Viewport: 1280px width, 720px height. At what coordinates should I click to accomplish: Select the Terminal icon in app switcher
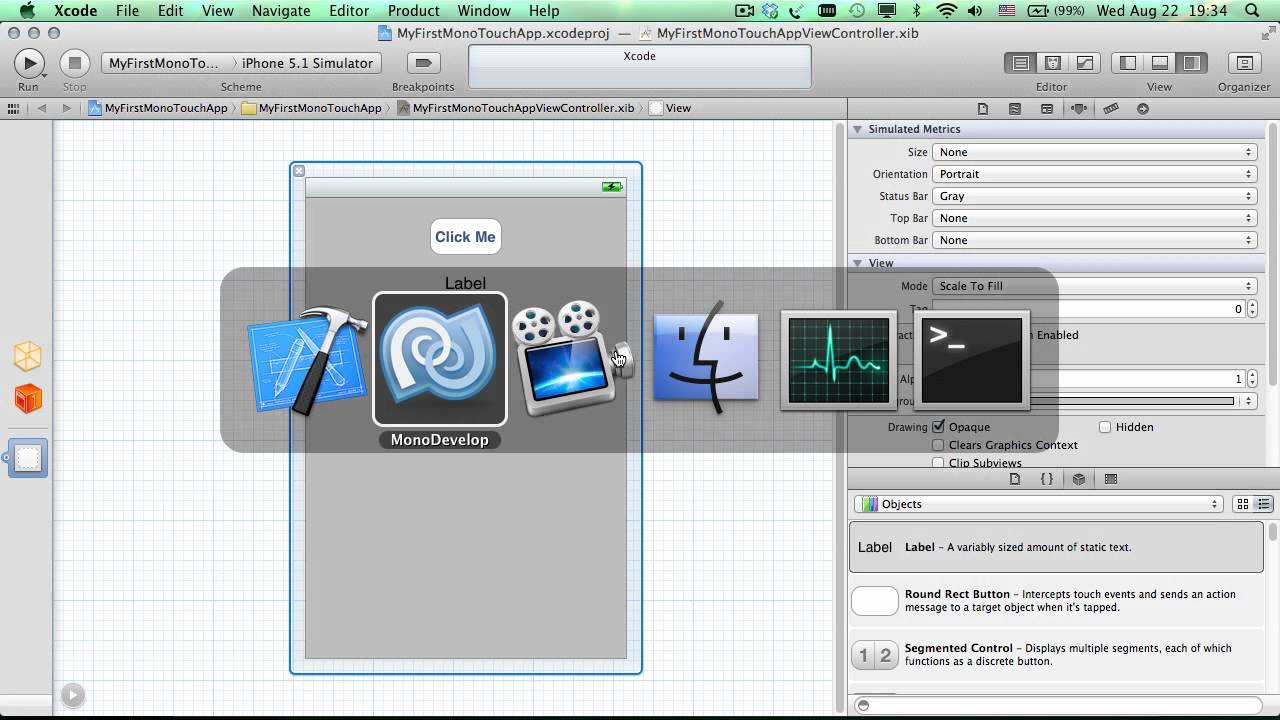pyautogui.click(x=971, y=360)
